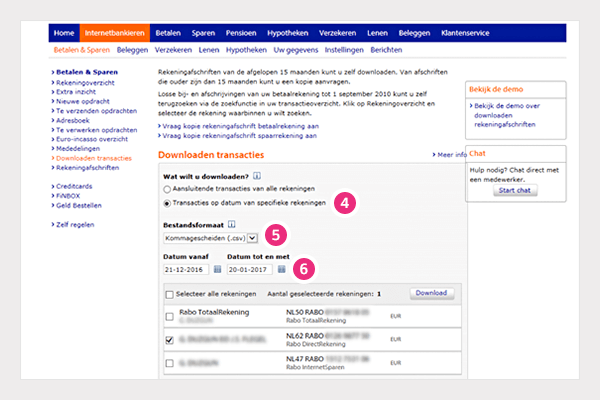
Task: Open Instellingen sub-navigation tab
Action: tap(344, 50)
